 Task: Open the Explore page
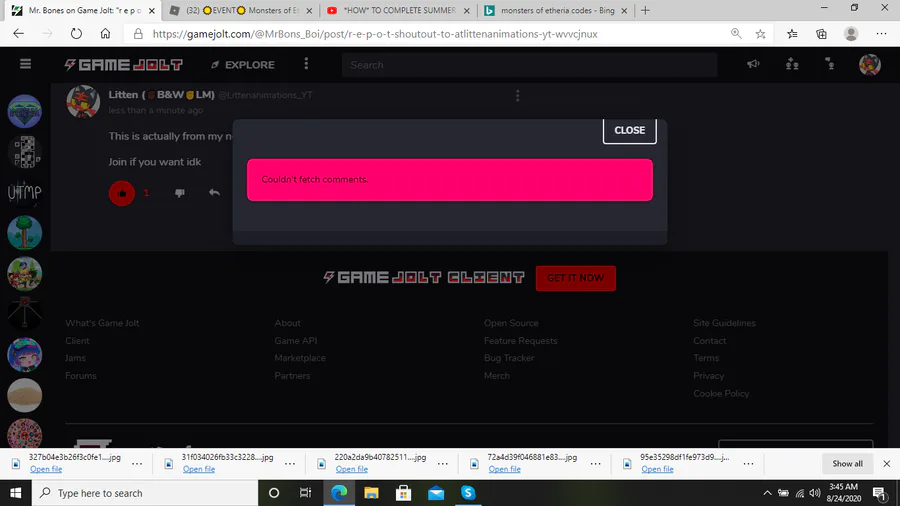click(243, 65)
